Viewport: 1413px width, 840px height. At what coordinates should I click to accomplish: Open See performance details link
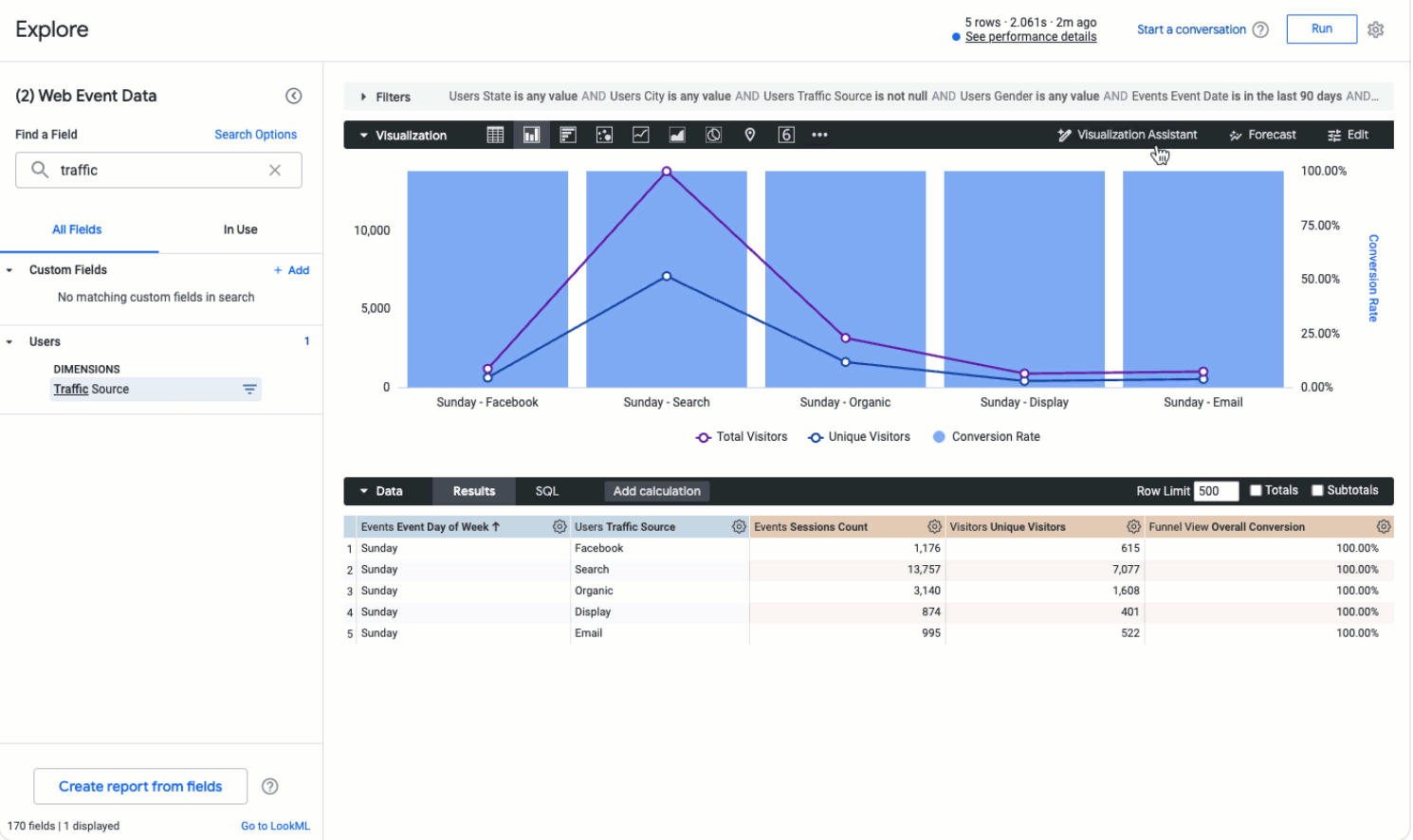point(1031,37)
